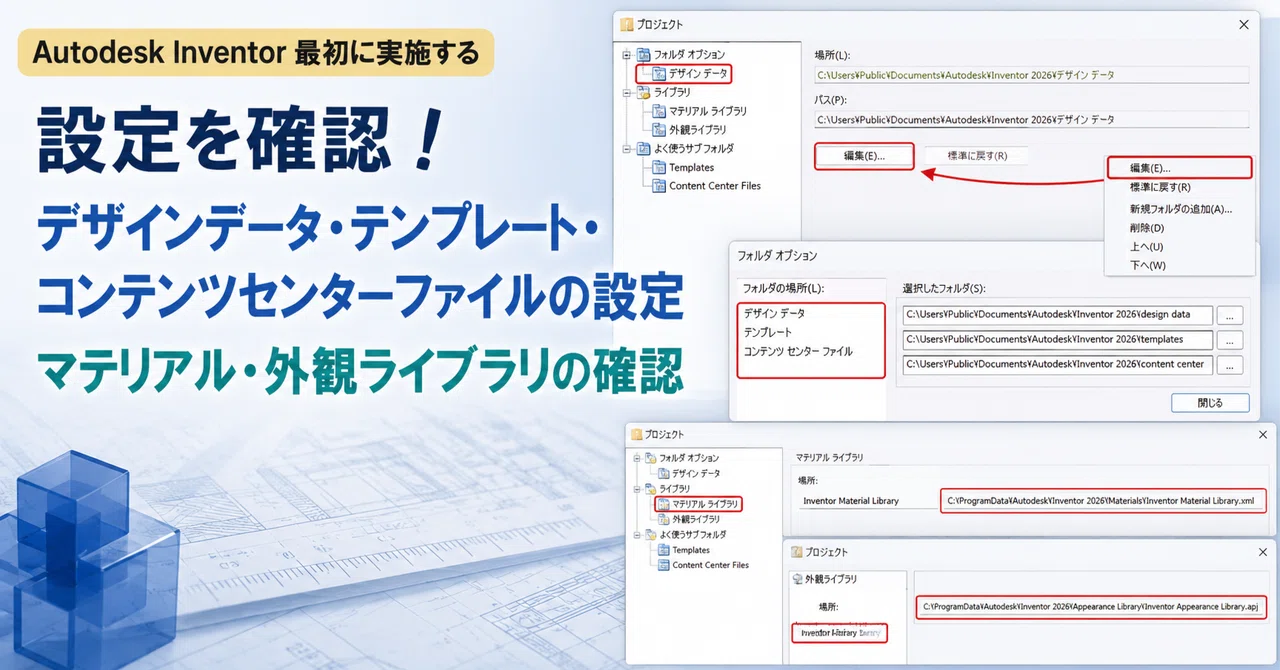The image size is (1280, 670).
Task: Click the 標準に戻す(R) button
Action: [976, 156]
